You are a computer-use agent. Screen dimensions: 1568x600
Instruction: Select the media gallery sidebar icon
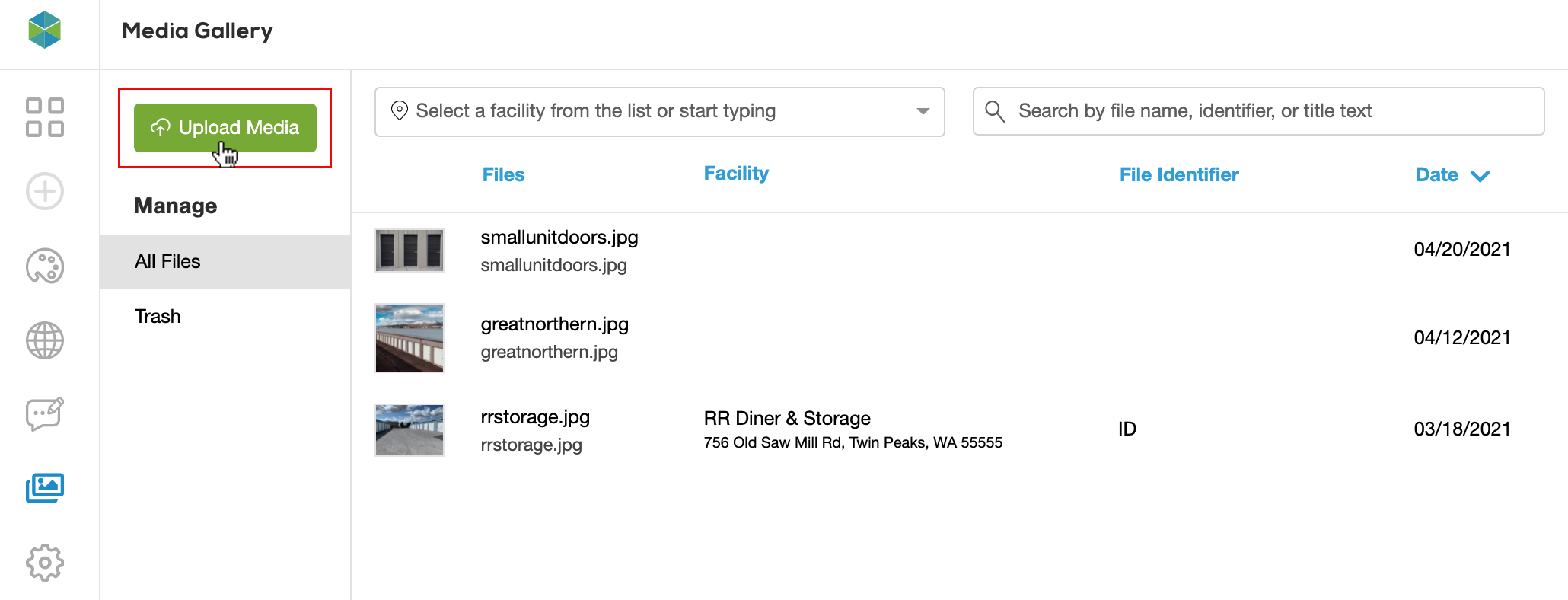(45, 487)
